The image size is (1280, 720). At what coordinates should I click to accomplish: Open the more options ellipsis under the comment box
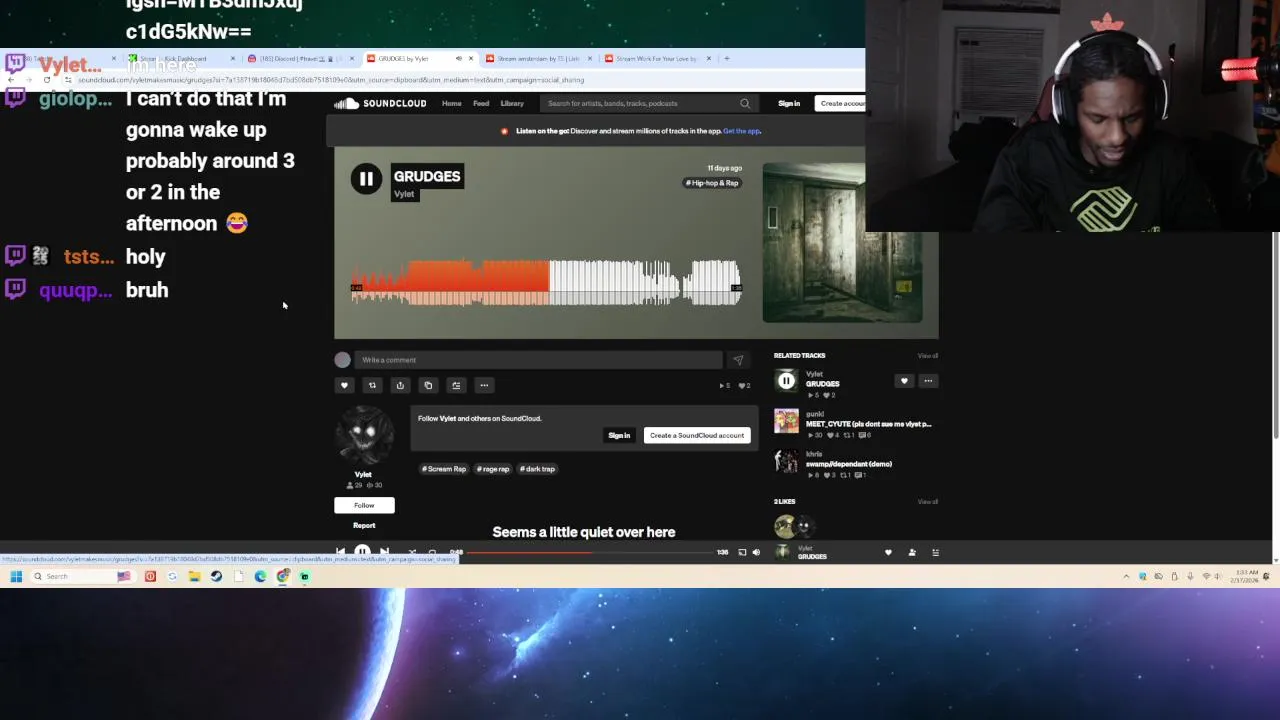[484, 385]
